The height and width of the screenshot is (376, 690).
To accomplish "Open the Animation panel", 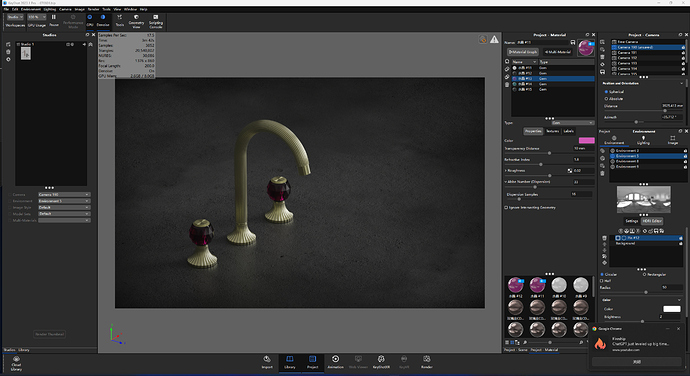I will [x=335, y=362].
